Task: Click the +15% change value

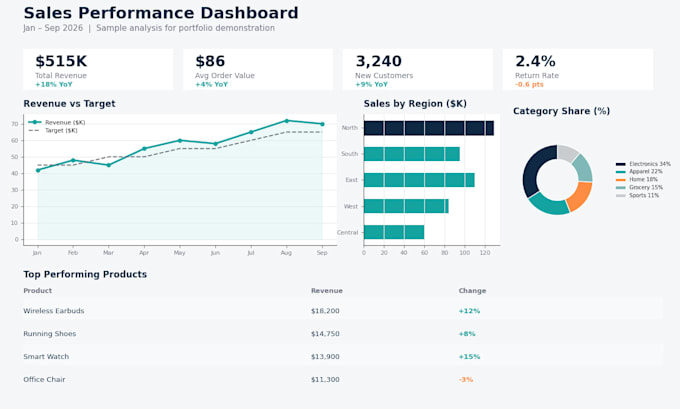Action: point(469,357)
